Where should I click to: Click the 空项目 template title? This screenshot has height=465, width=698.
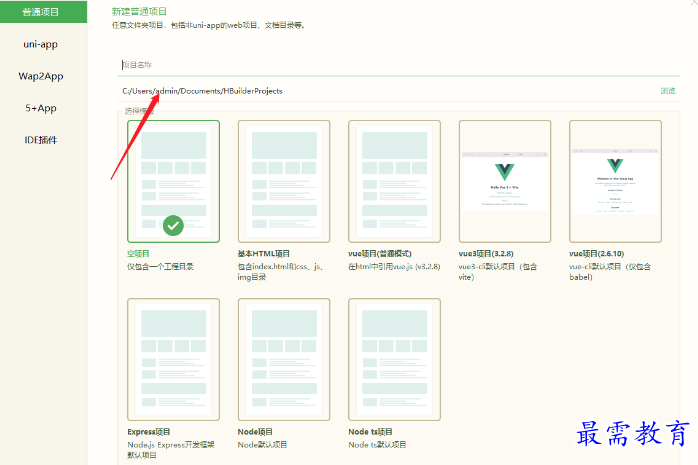point(138,254)
